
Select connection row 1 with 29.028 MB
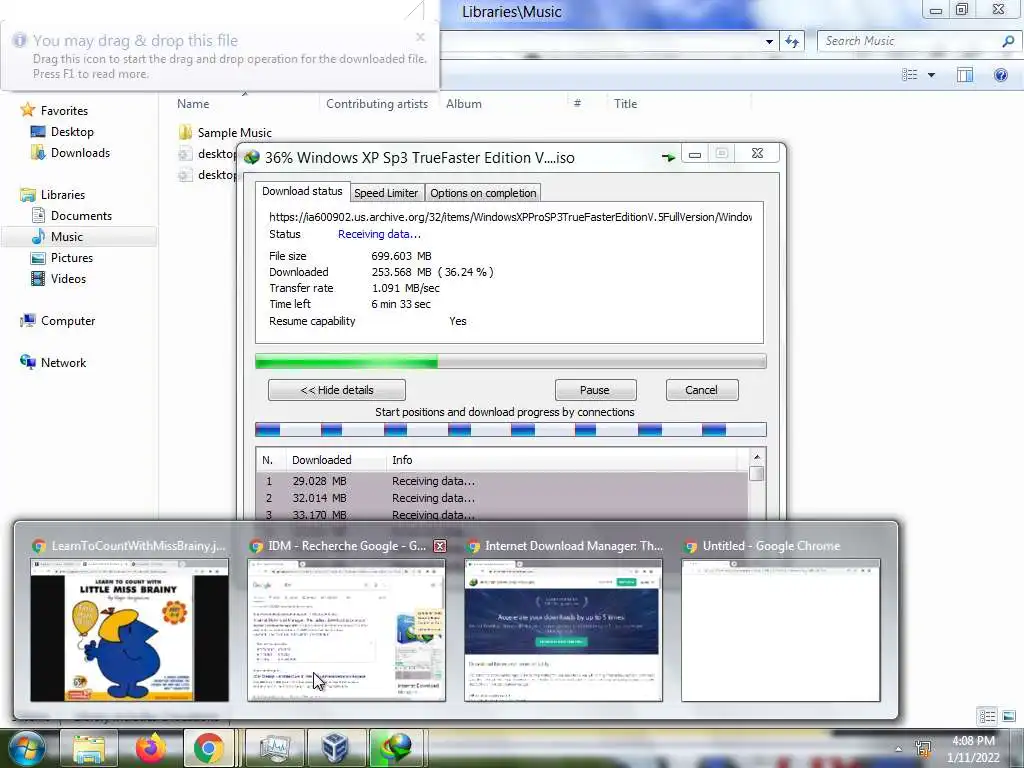[x=502, y=481]
